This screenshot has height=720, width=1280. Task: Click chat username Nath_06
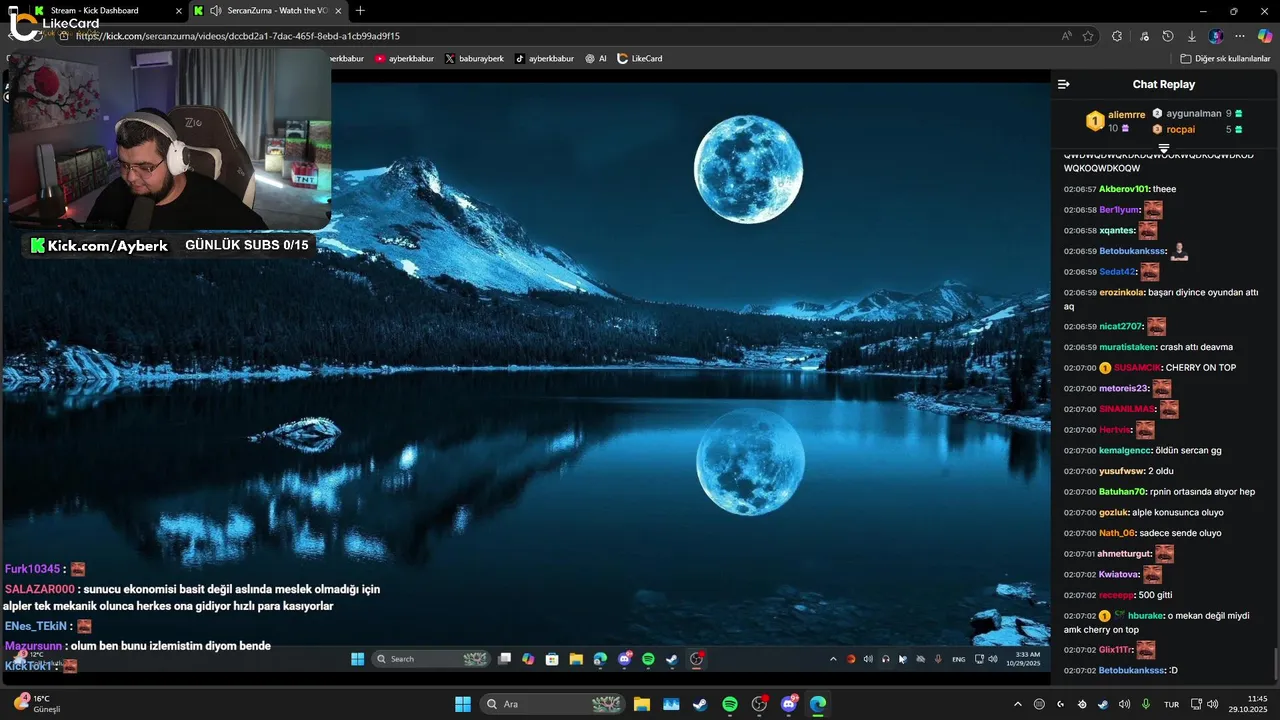1117,533
